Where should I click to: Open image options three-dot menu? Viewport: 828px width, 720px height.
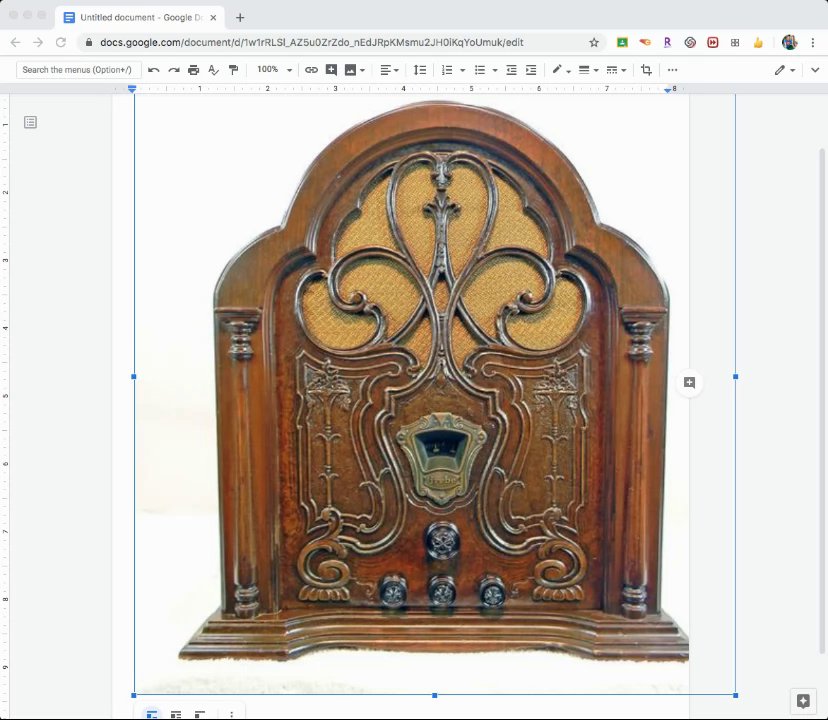point(231,714)
